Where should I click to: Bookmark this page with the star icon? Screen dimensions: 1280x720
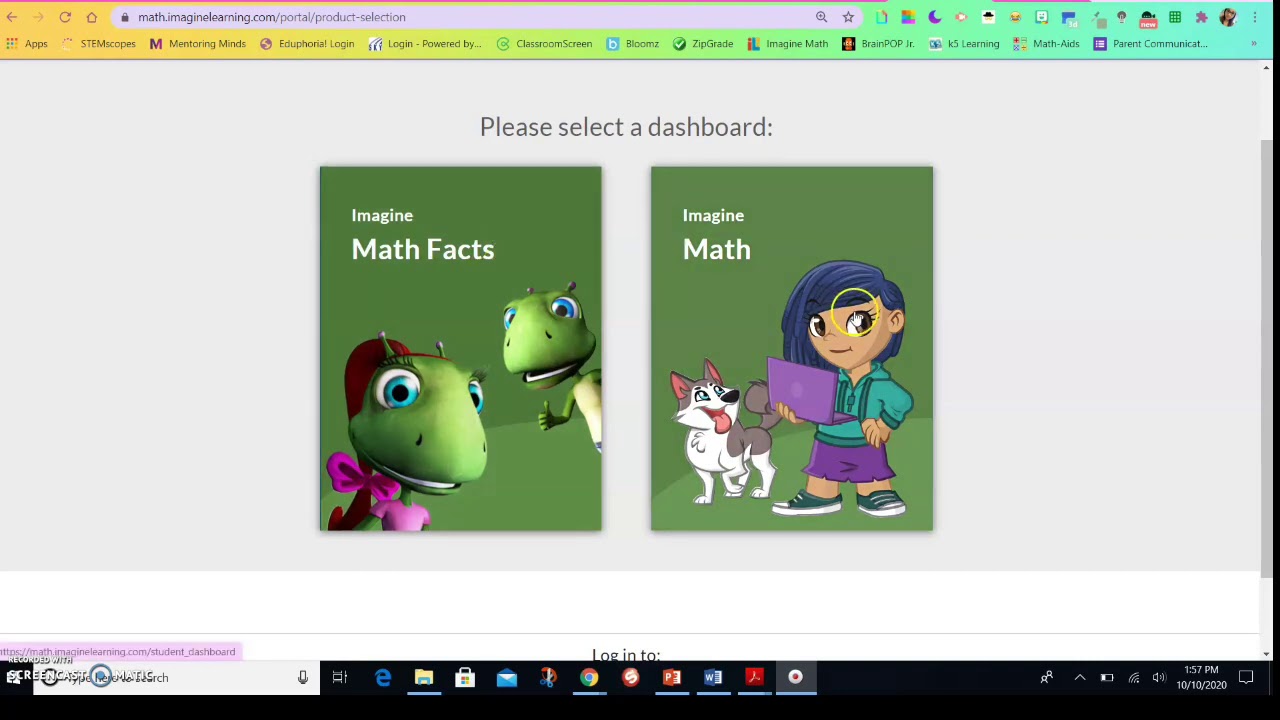click(848, 17)
